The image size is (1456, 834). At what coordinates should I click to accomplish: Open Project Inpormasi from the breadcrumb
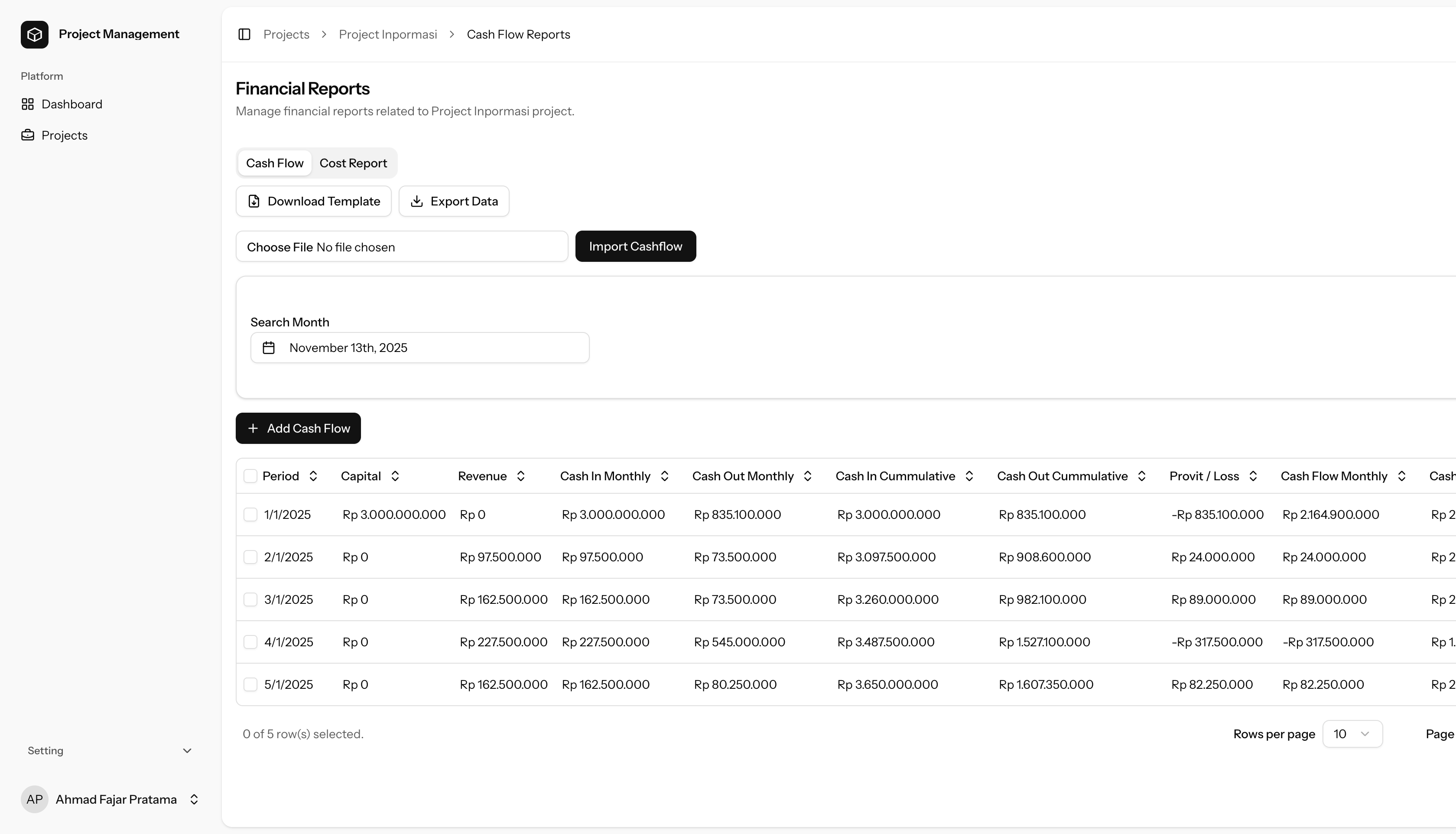(x=388, y=34)
